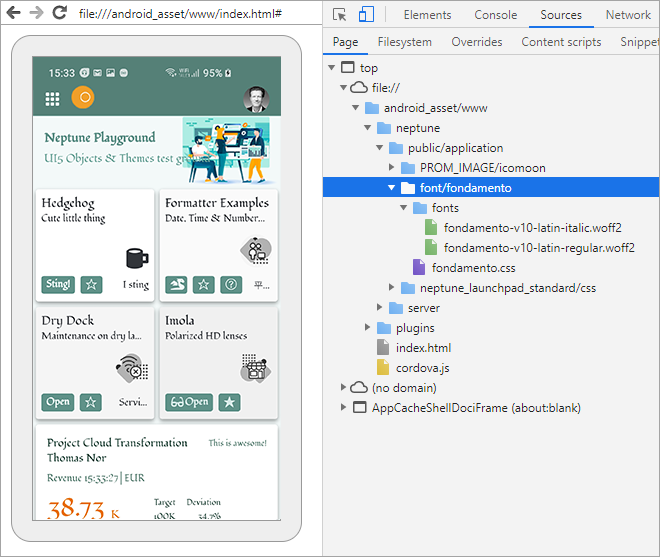Image resolution: width=660 pixels, height=557 pixels.
Task: Toggle the filled star on Imola tile
Action: pyautogui.click(x=229, y=402)
